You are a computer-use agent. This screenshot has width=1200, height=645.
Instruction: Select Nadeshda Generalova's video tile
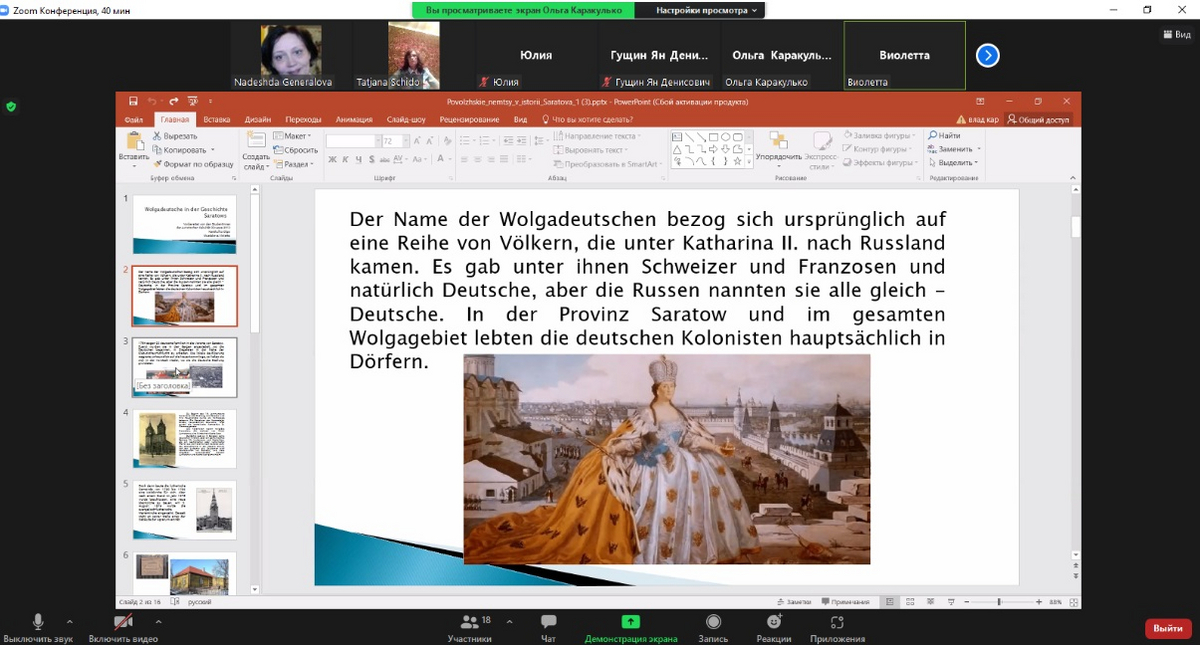coord(291,55)
